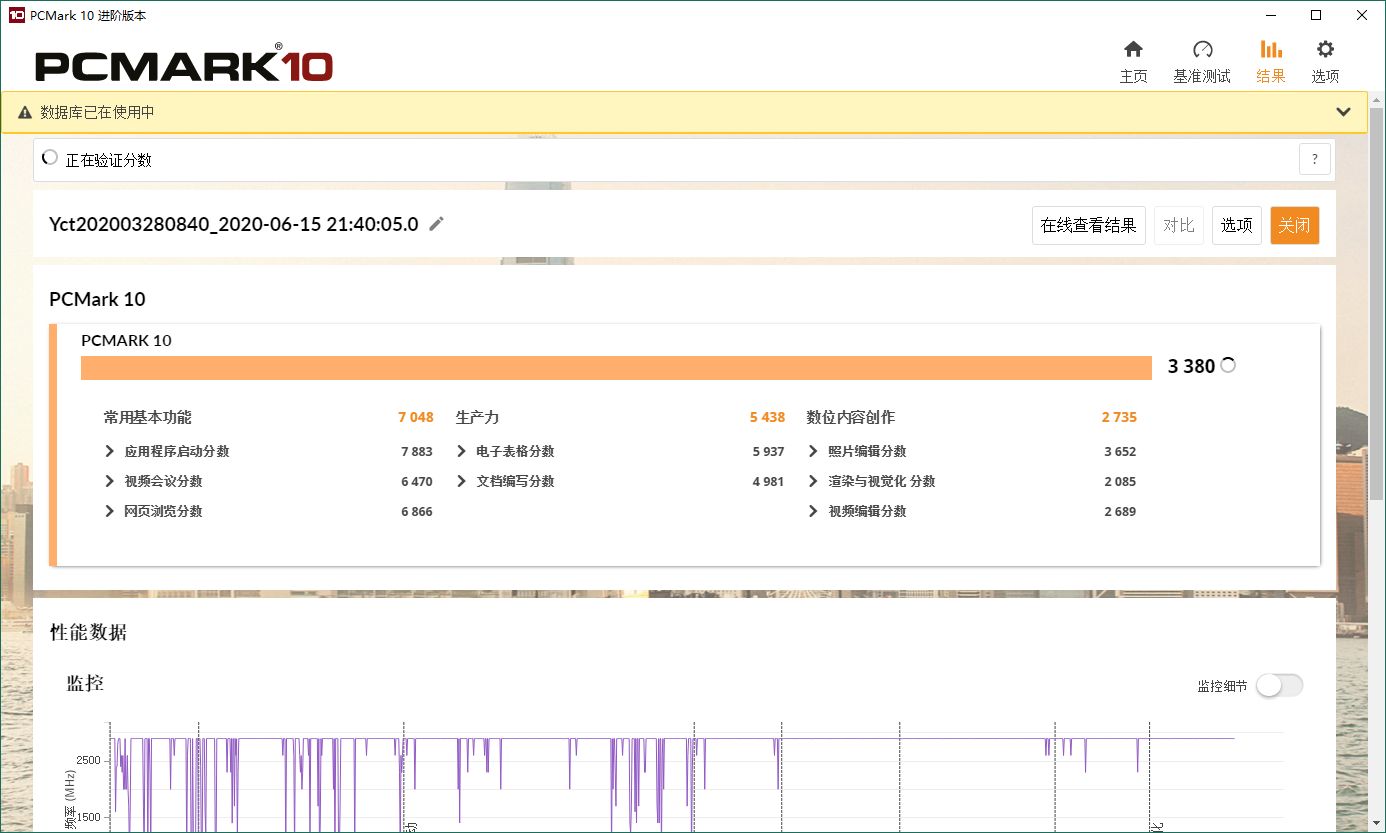The width and height of the screenshot is (1386, 833).
Task: Expand 电子表格分数 details
Action: click(462, 451)
